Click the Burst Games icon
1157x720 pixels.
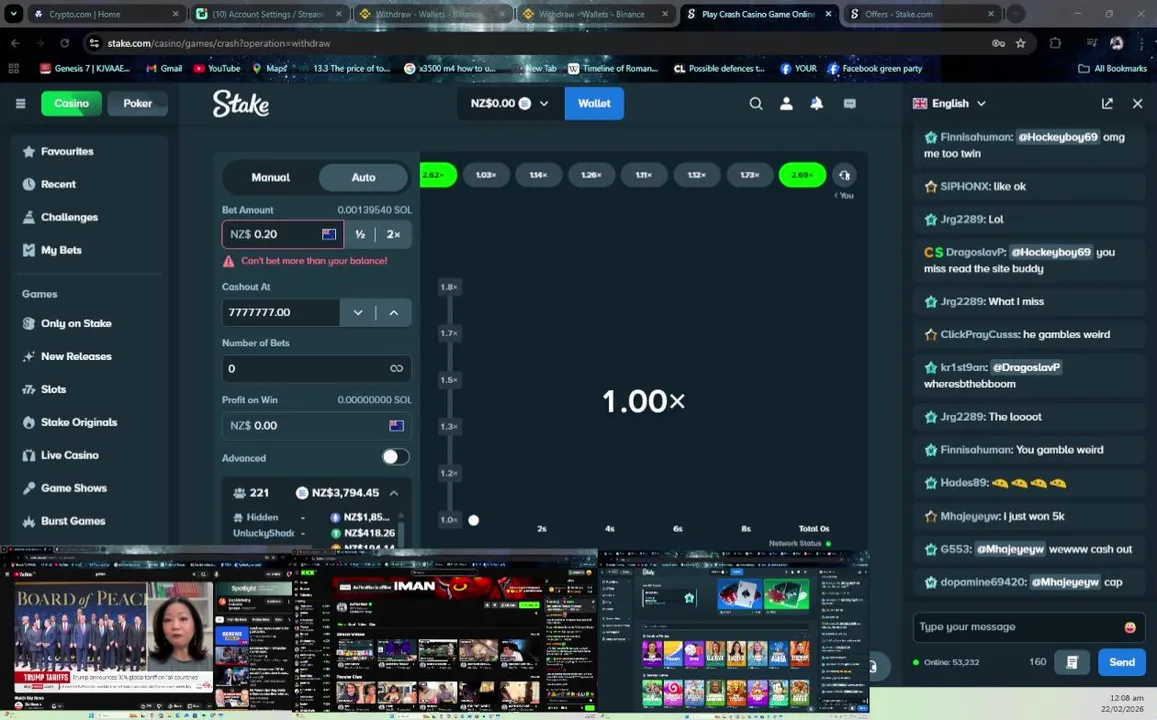point(29,521)
